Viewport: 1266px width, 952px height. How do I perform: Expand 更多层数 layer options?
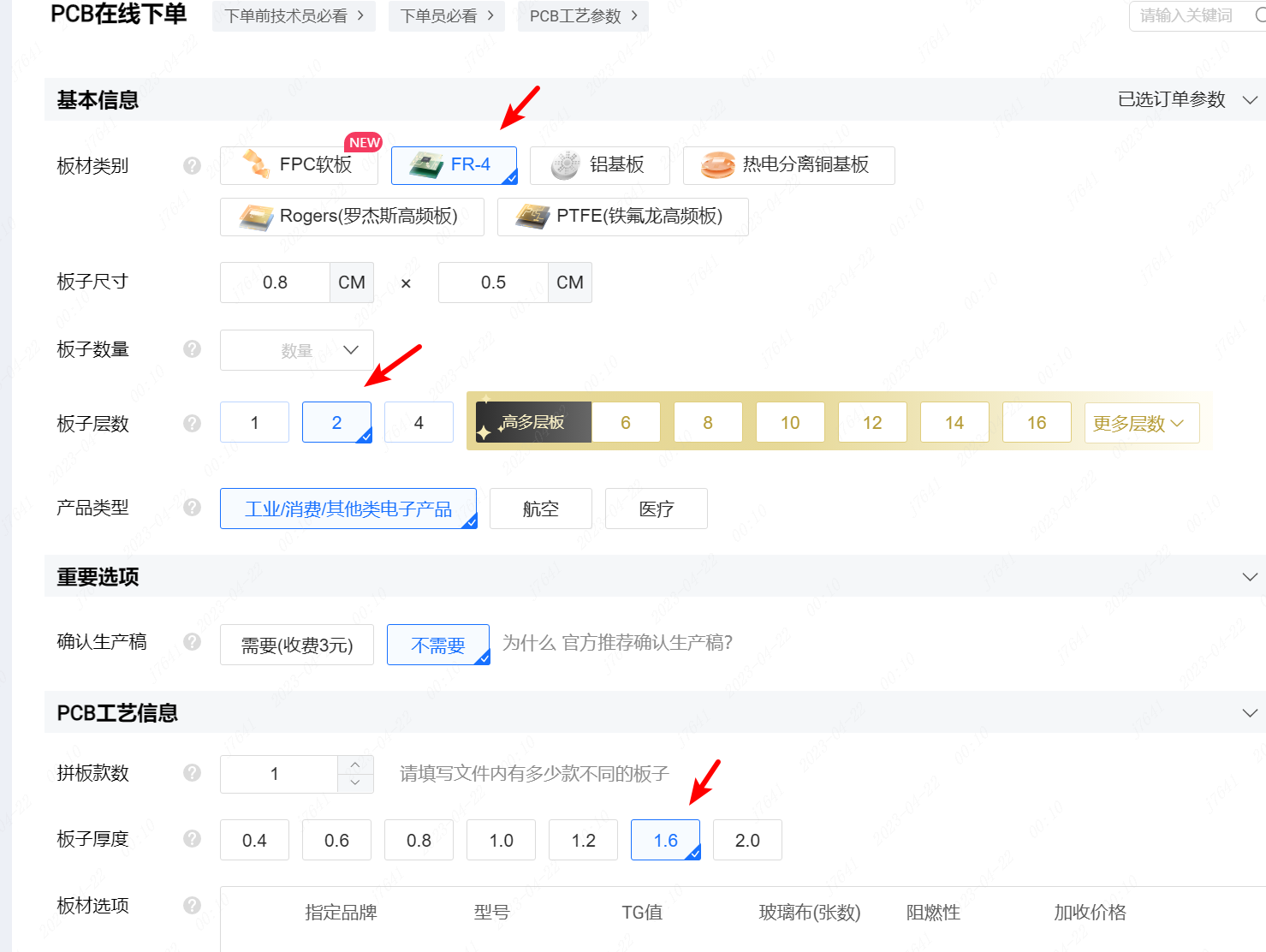pos(1141,423)
